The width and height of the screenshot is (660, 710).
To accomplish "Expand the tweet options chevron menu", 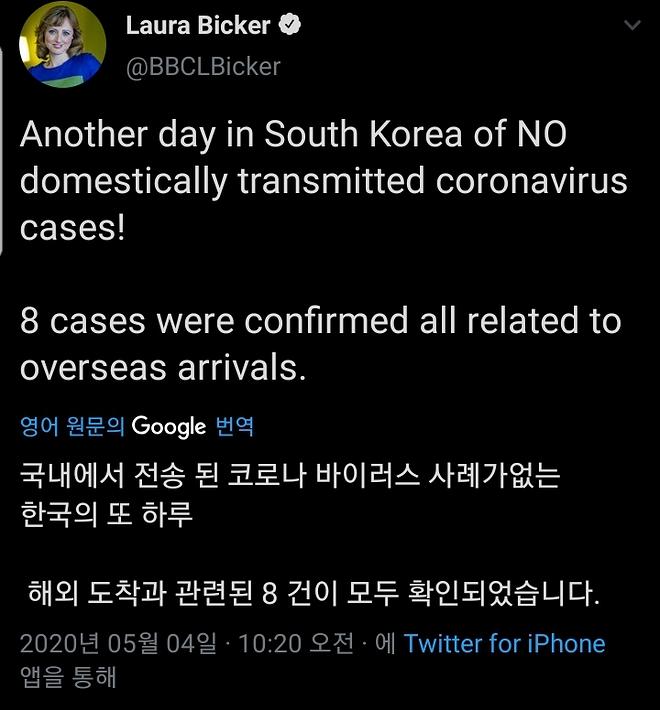I will tap(632, 25).
